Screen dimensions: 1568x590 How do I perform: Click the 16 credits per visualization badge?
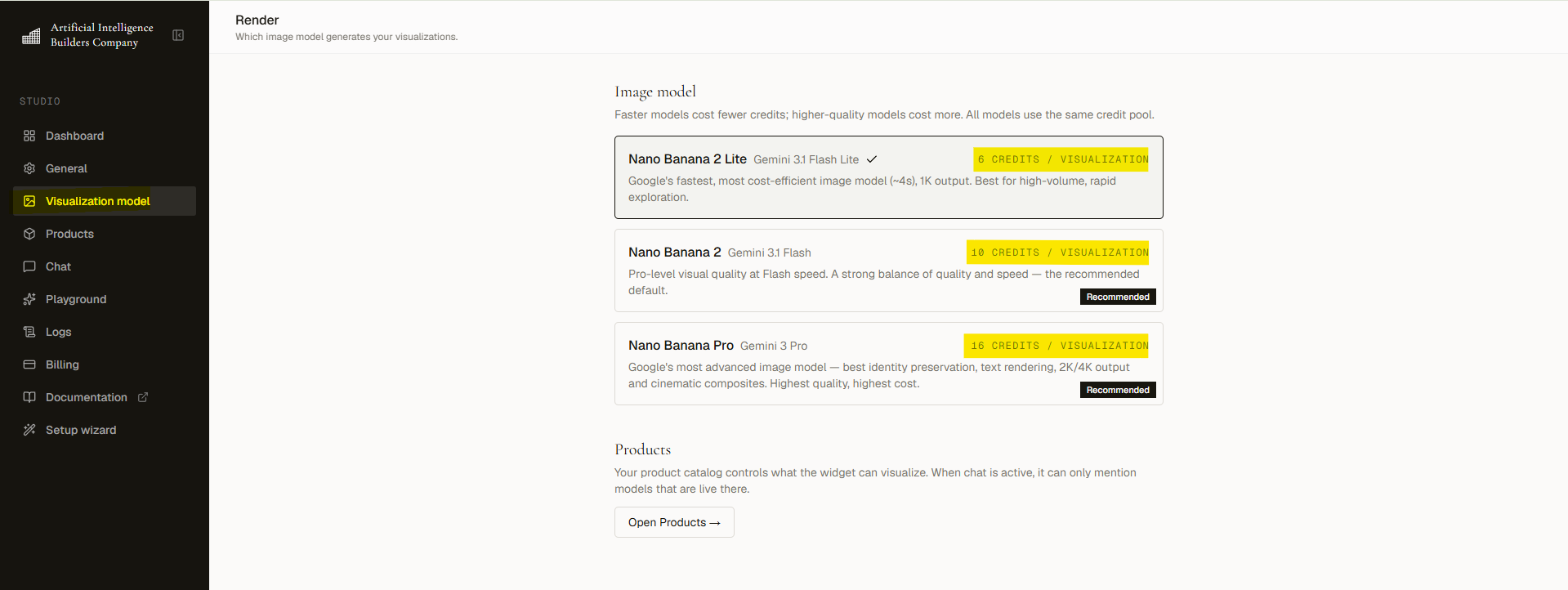click(x=1057, y=346)
